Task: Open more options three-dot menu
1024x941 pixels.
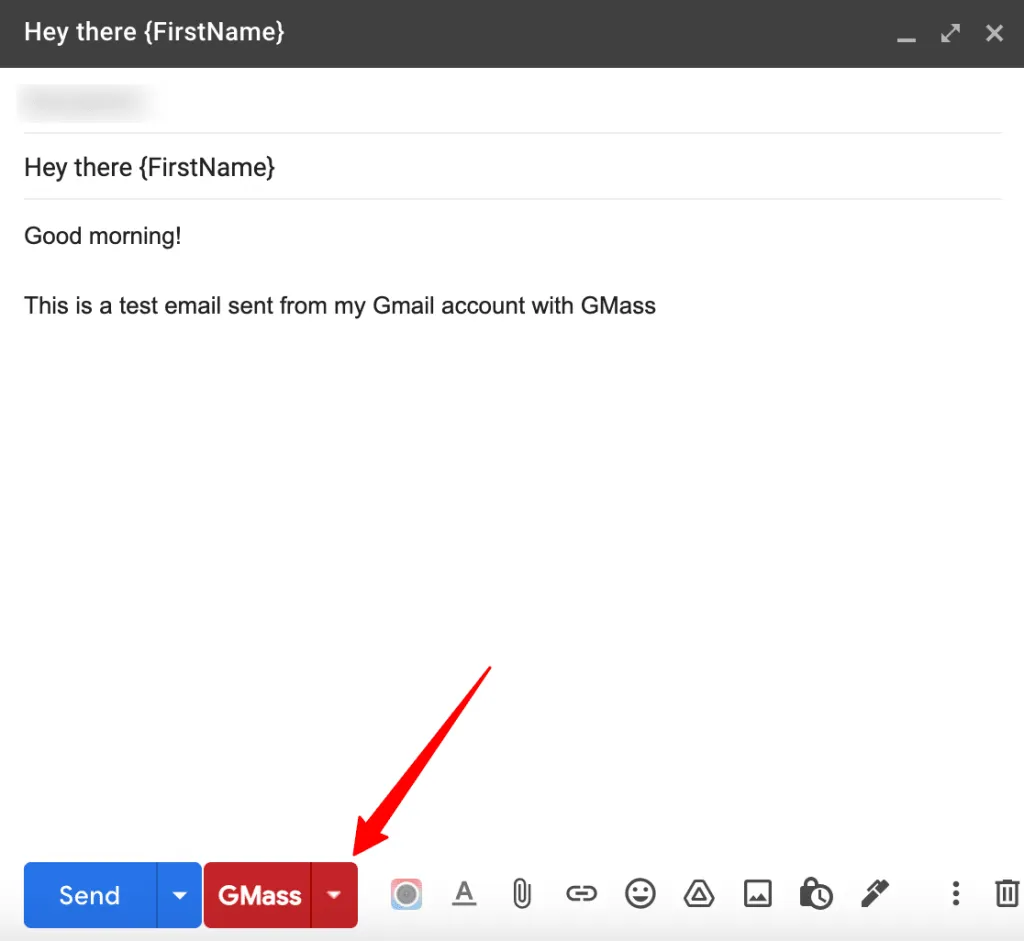Action: tap(955, 893)
